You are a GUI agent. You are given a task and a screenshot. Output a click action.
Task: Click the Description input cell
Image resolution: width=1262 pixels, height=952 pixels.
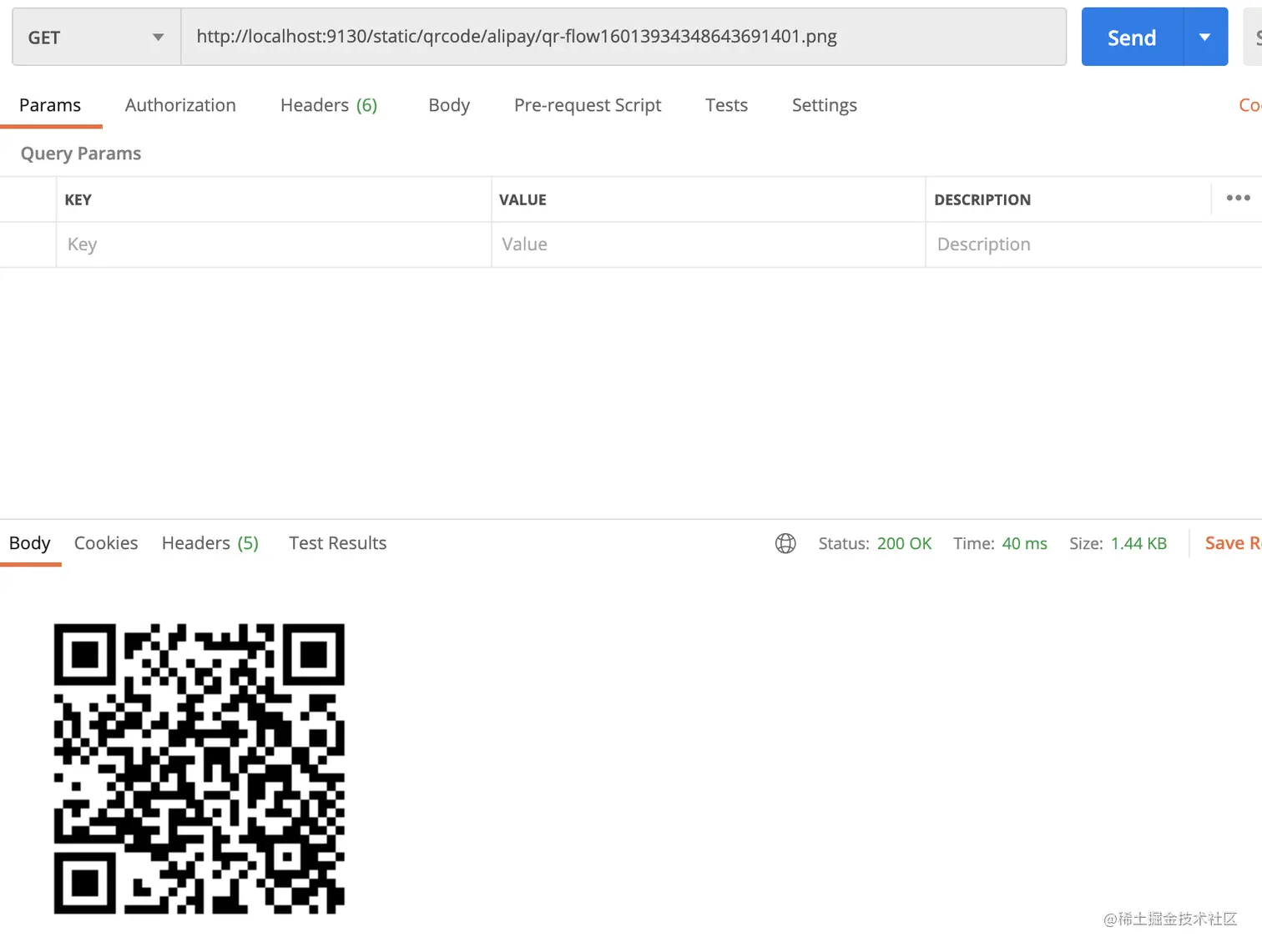click(1093, 244)
